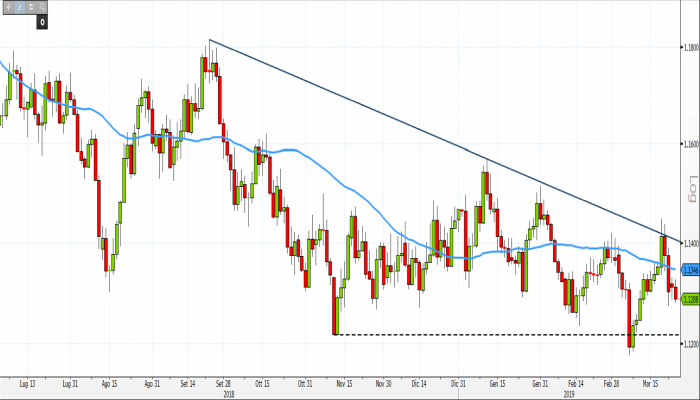
Task: Click the green 1.1288 last price tag
Action: click(x=691, y=300)
